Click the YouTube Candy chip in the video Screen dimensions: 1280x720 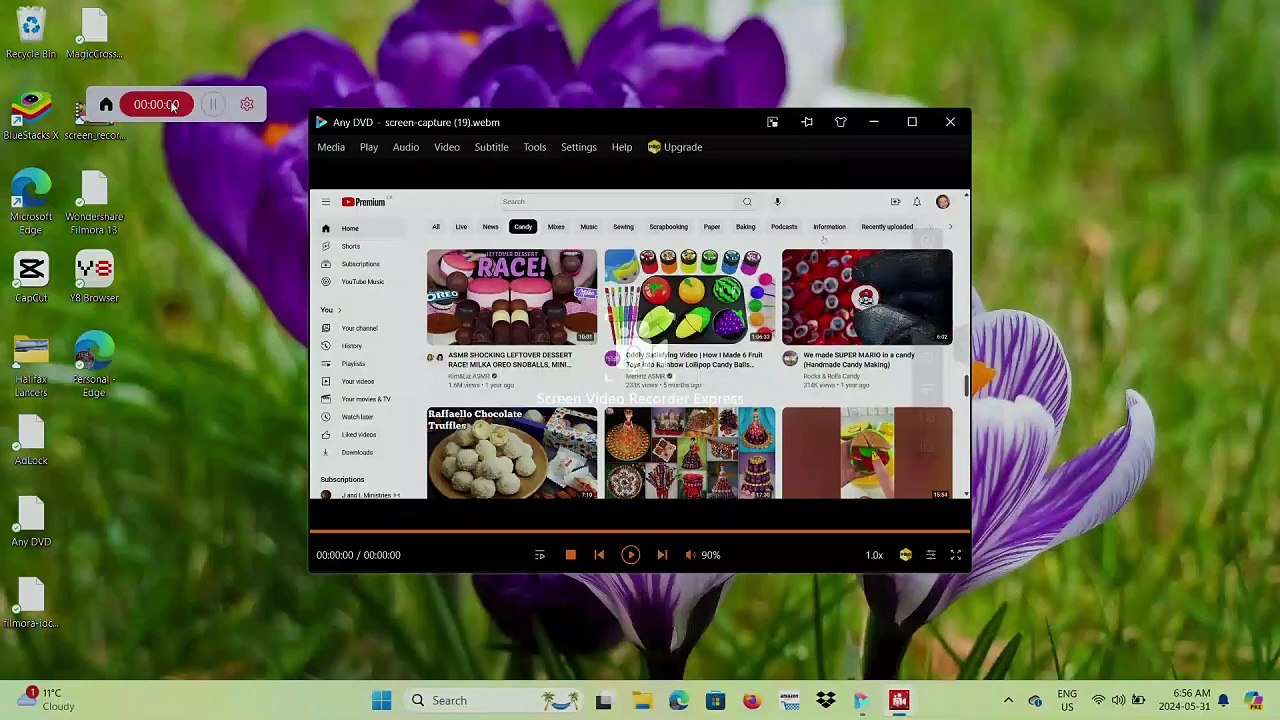pyautogui.click(x=523, y=227)
